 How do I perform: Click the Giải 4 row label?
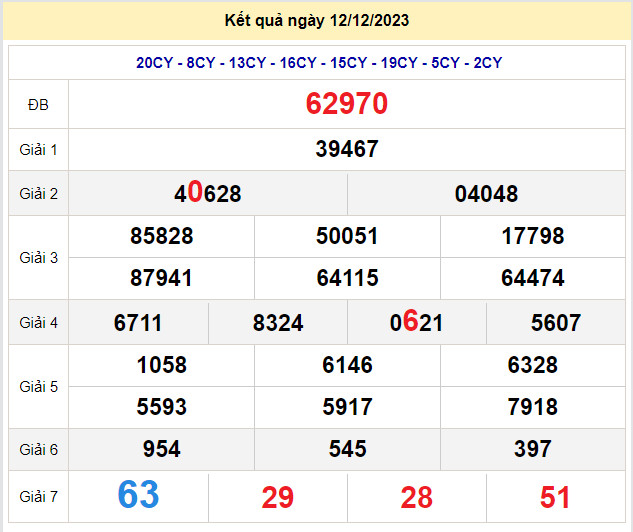pos(38,323)
